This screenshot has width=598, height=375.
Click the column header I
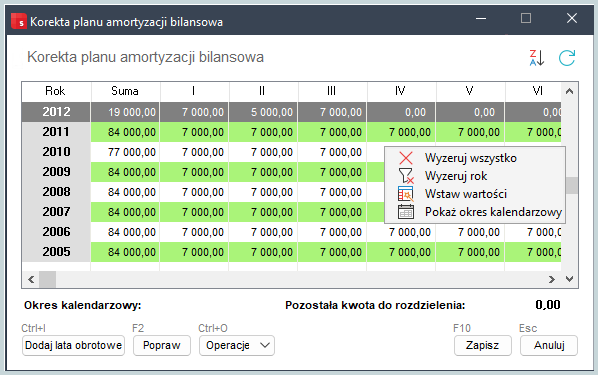pyautogui.click(x=195, y=91)
